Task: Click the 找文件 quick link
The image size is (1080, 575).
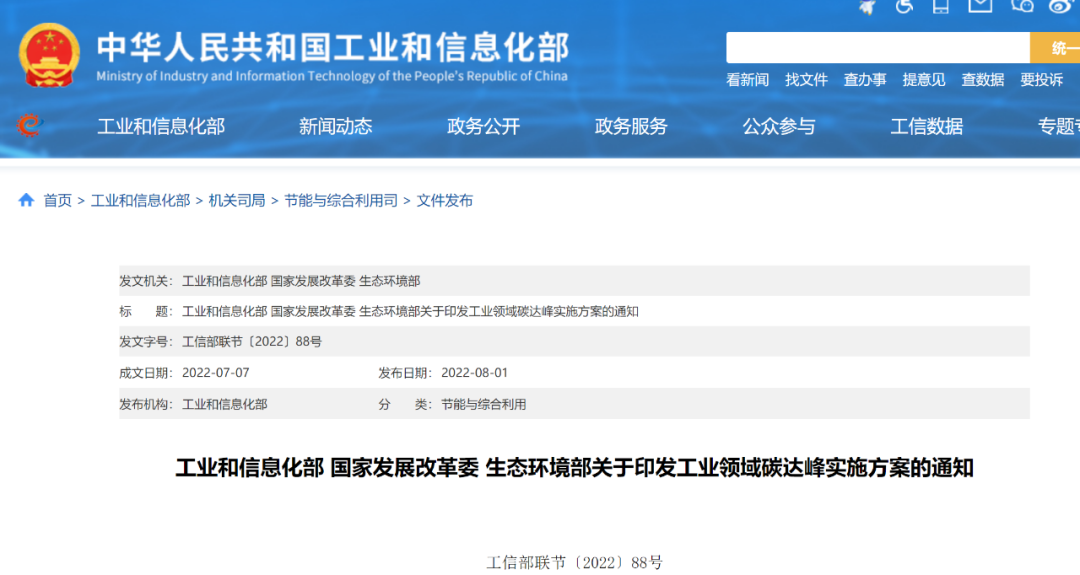Action: 806,80
